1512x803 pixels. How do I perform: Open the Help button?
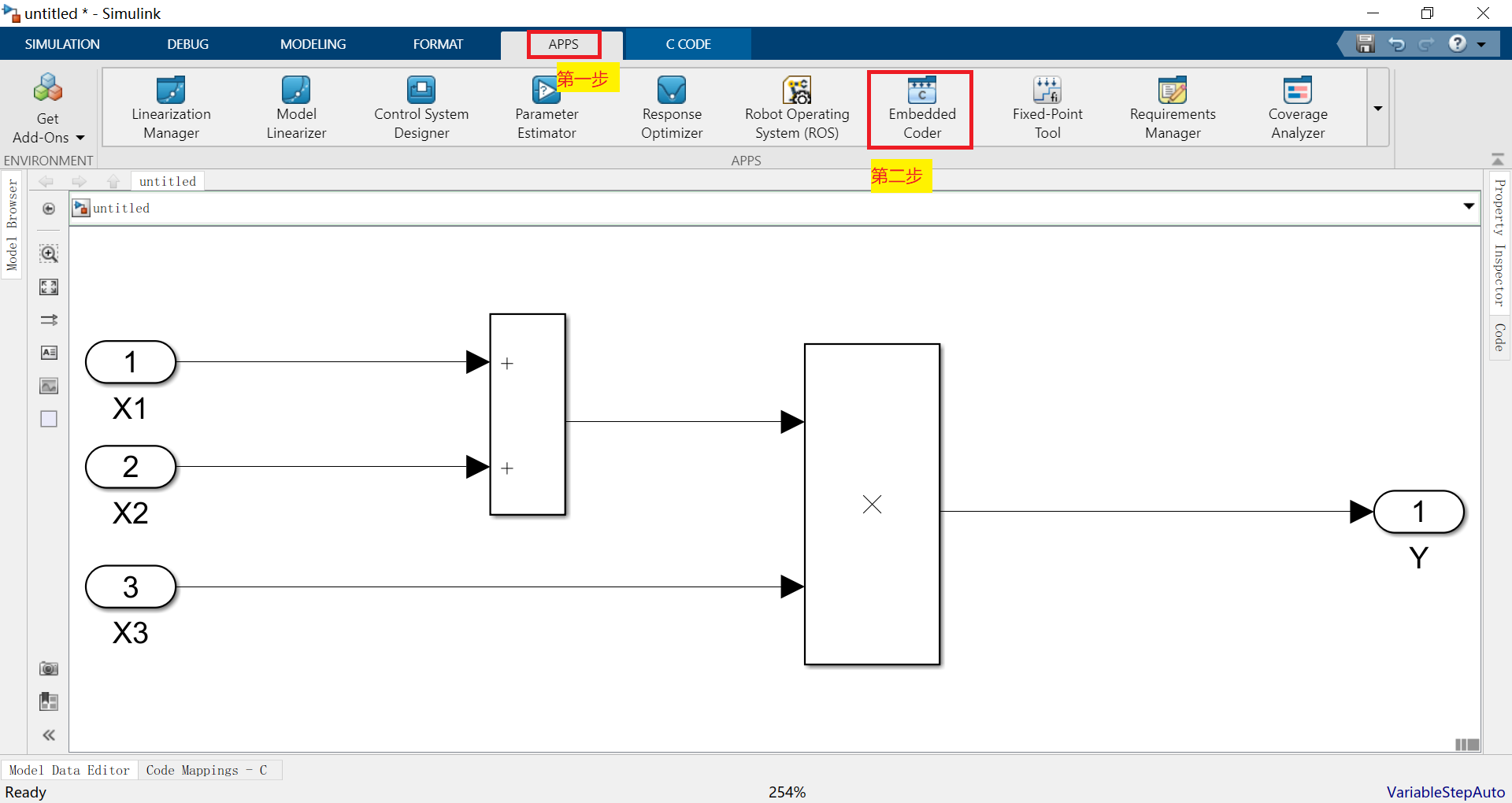[1458, 43]
